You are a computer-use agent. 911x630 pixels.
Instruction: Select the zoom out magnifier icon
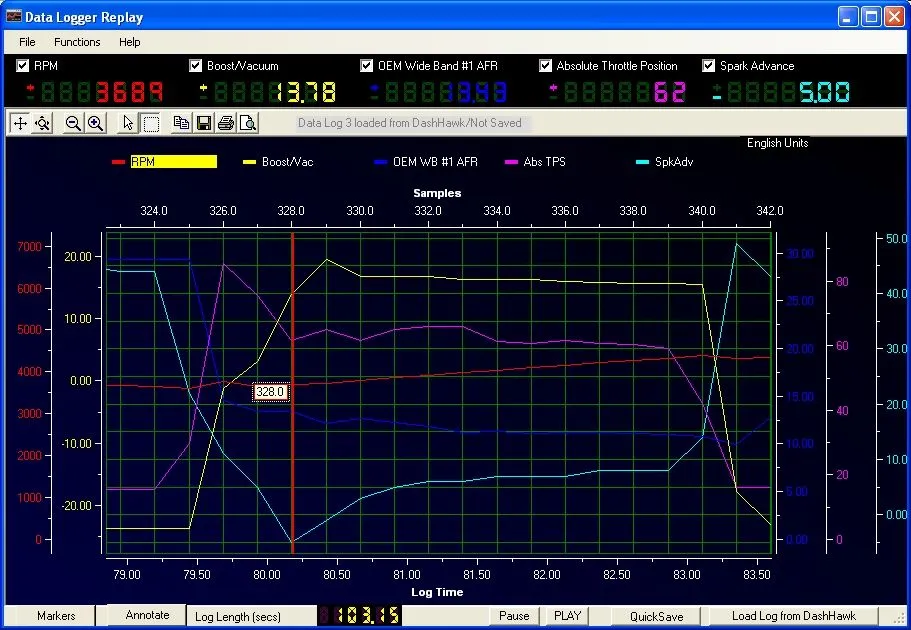pos(71,123)
